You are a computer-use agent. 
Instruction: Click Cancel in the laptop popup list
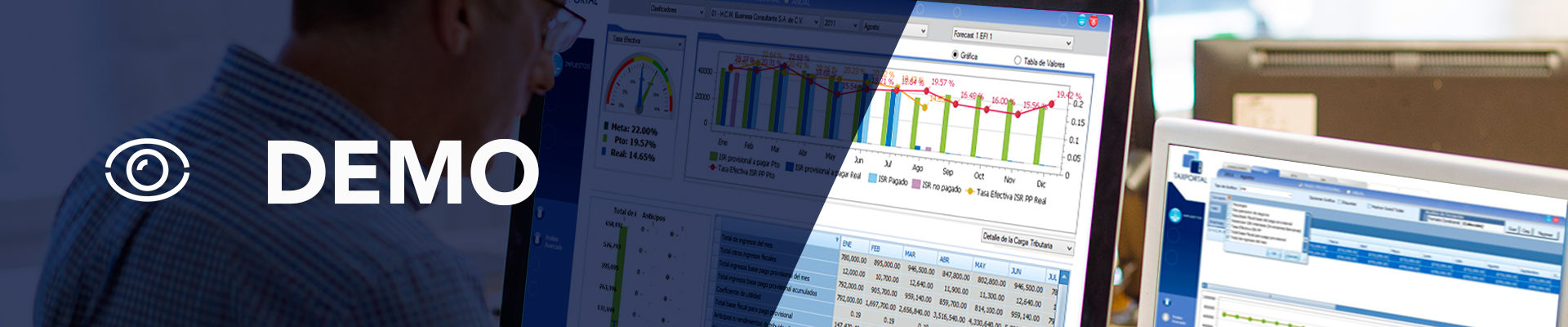pyautogui.click(x=1292, y=256)
